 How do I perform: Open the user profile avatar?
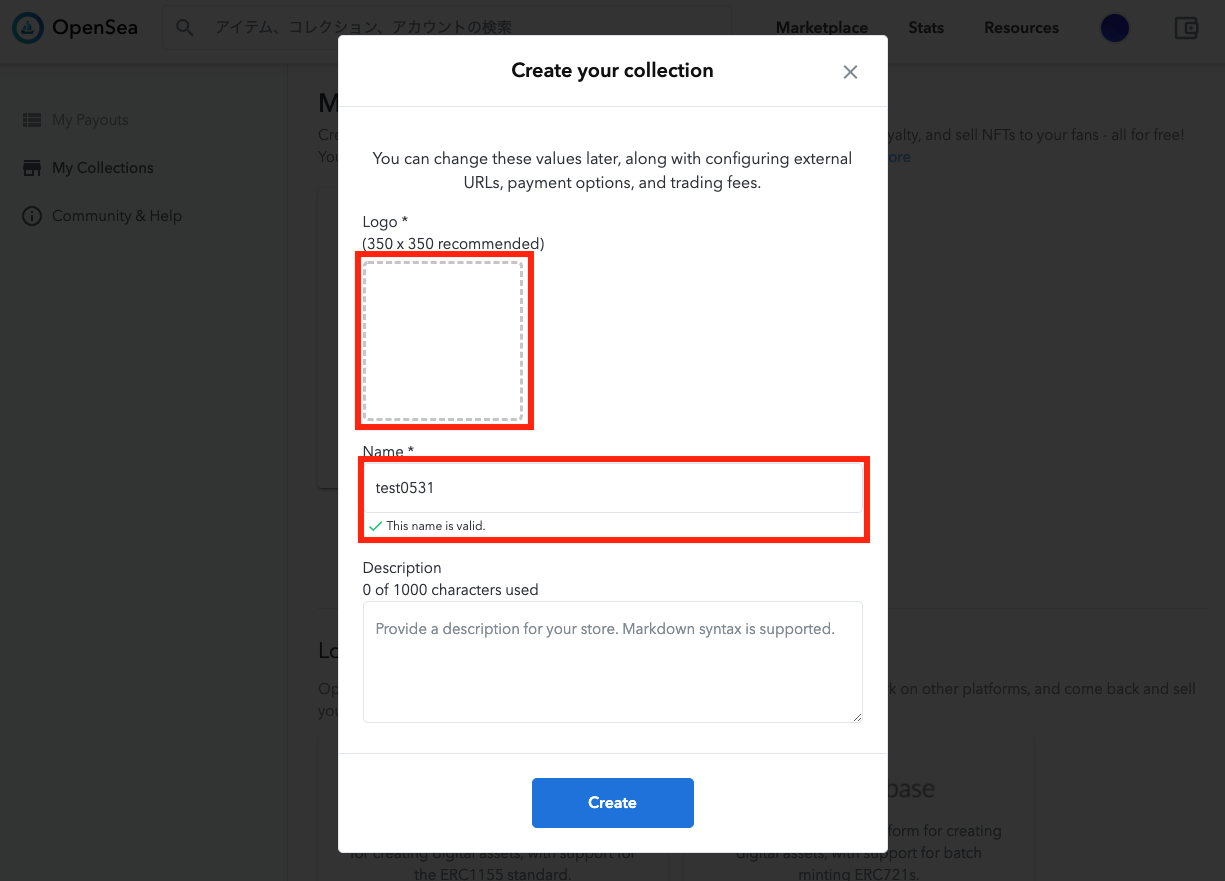(x=1115, y=28)
